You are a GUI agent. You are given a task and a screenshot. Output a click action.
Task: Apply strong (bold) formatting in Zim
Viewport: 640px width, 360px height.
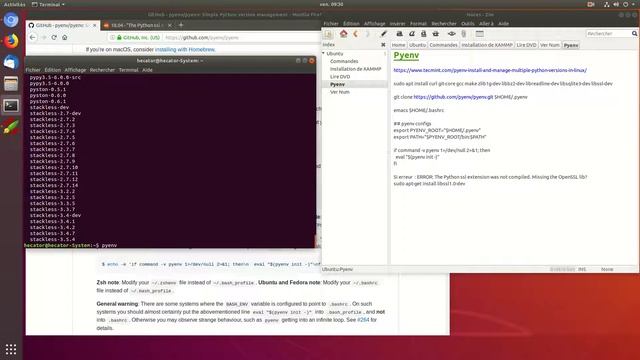400,34
